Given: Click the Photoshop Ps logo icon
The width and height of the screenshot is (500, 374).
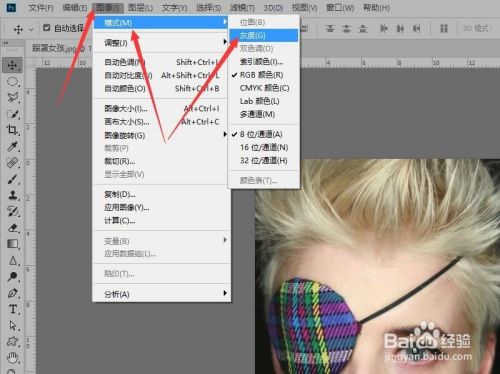Looking at the screenshot, I should coord(11,7).
